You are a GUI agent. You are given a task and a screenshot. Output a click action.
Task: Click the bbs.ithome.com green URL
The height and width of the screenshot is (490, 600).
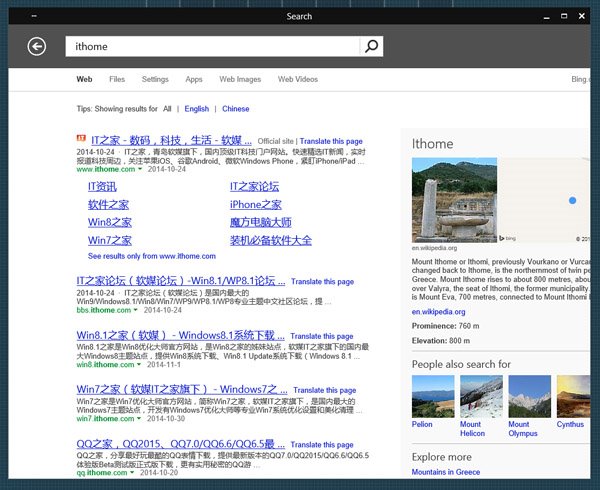[104, 310]
